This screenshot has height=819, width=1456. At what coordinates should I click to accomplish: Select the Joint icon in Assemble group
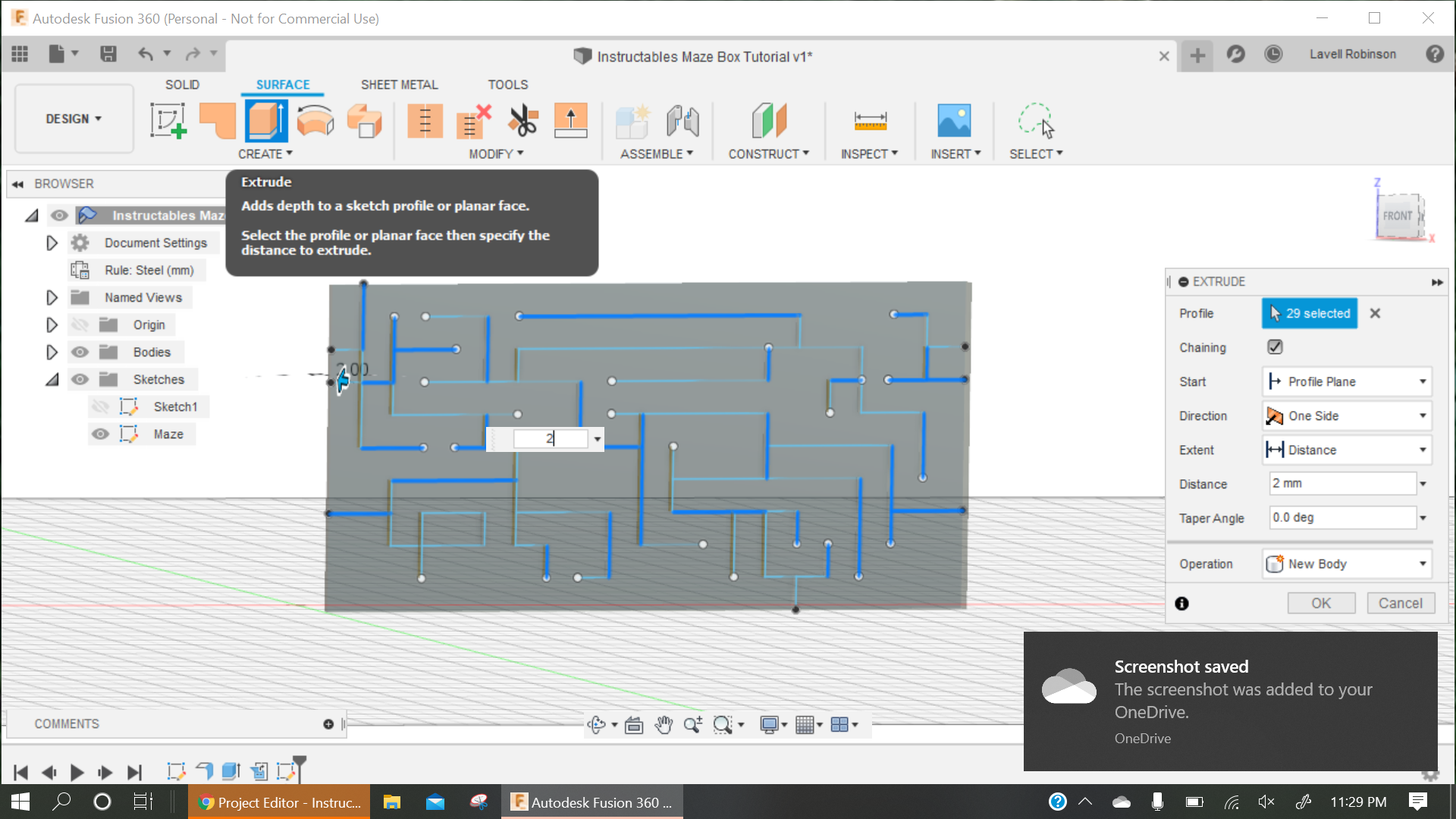coord(682,121)
